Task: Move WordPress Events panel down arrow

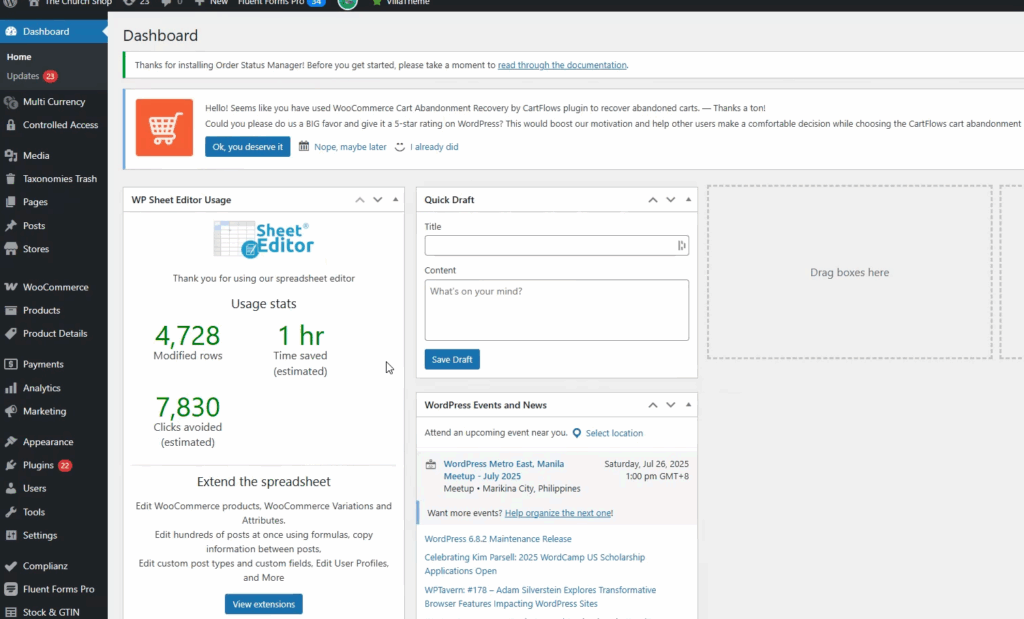Action: [671, 405]
